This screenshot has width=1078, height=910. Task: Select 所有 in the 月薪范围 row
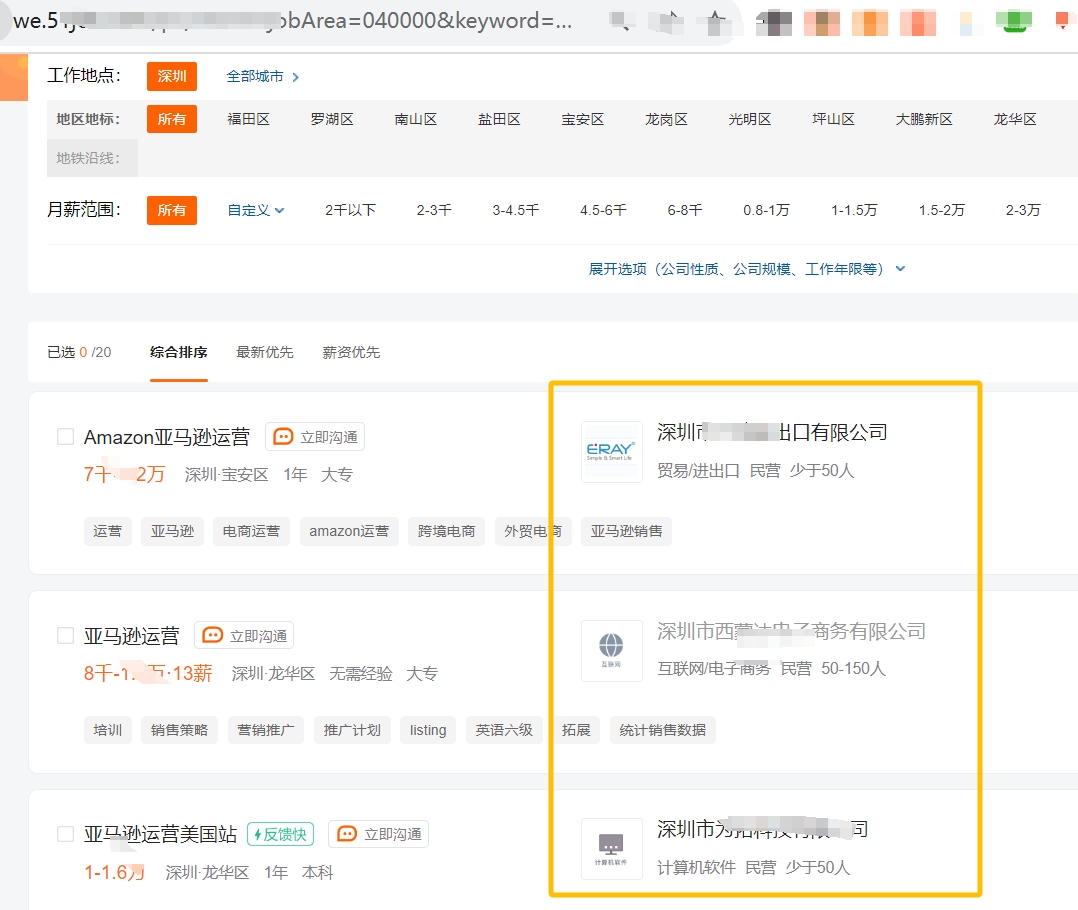click(x=172, y=210)
